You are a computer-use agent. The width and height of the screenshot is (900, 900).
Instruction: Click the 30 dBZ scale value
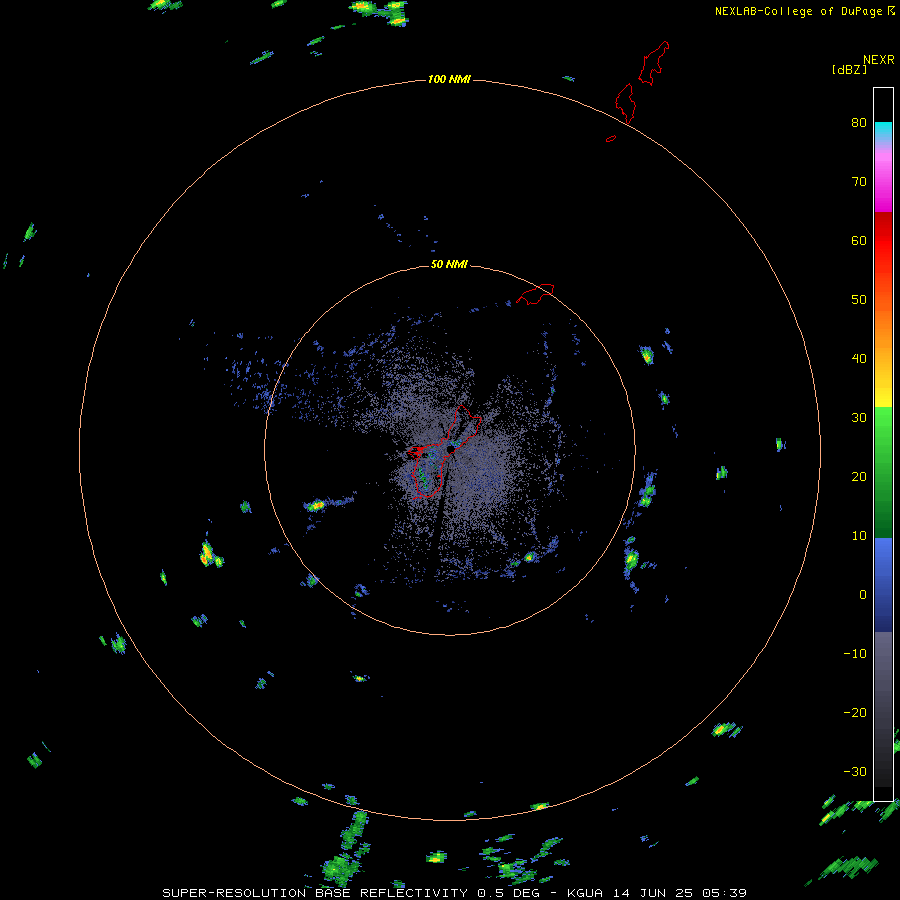click(x=859, y=418)
